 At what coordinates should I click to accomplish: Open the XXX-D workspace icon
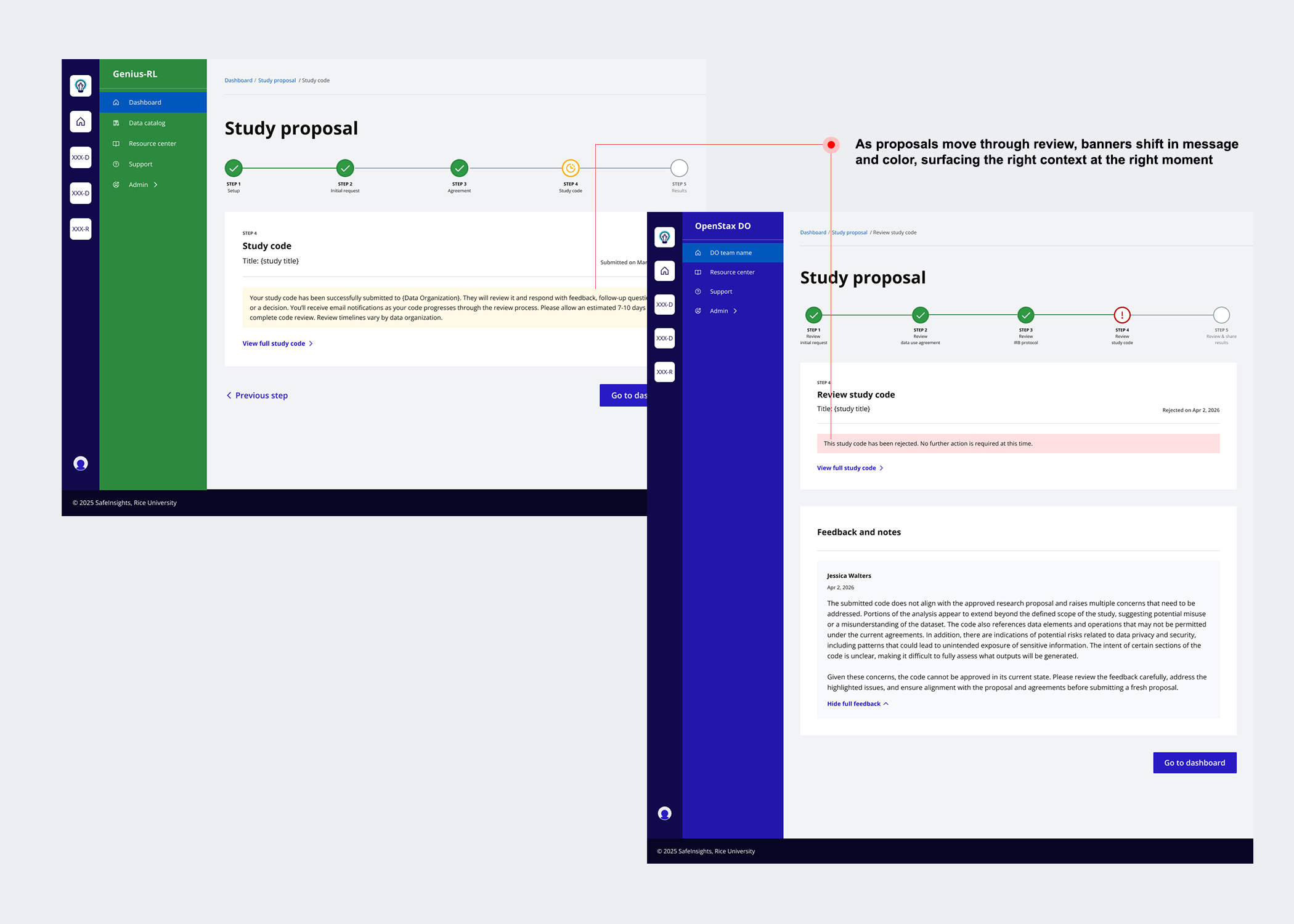pyautogui.click(x=80, y=157)
